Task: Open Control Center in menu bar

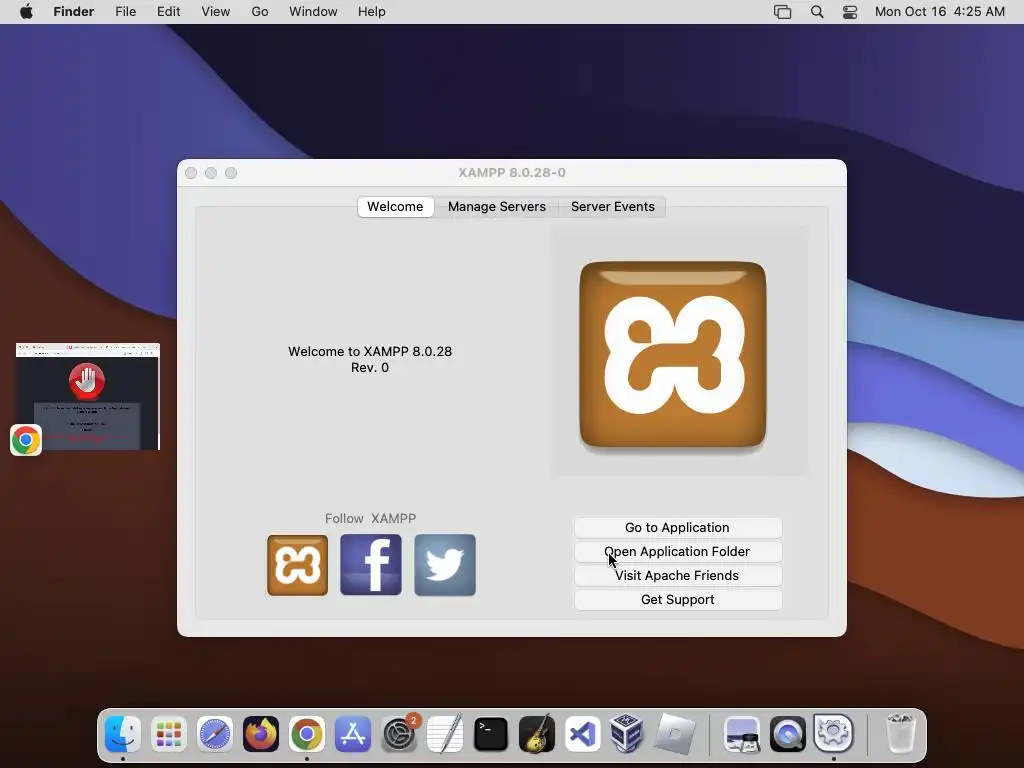Action: pos(850,12)
